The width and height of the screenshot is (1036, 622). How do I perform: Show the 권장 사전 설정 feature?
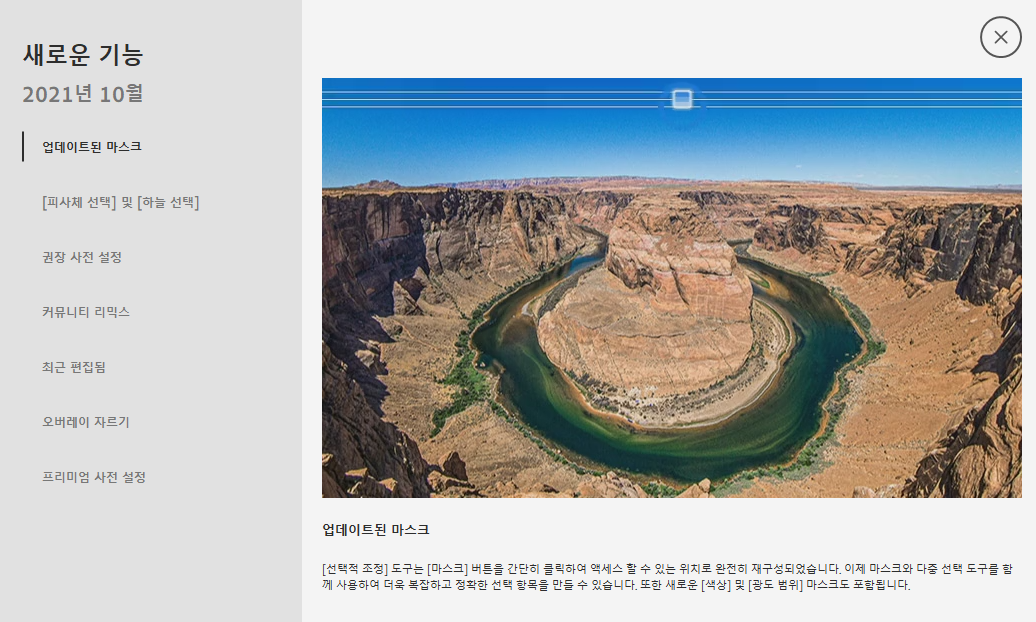point(82,257)
